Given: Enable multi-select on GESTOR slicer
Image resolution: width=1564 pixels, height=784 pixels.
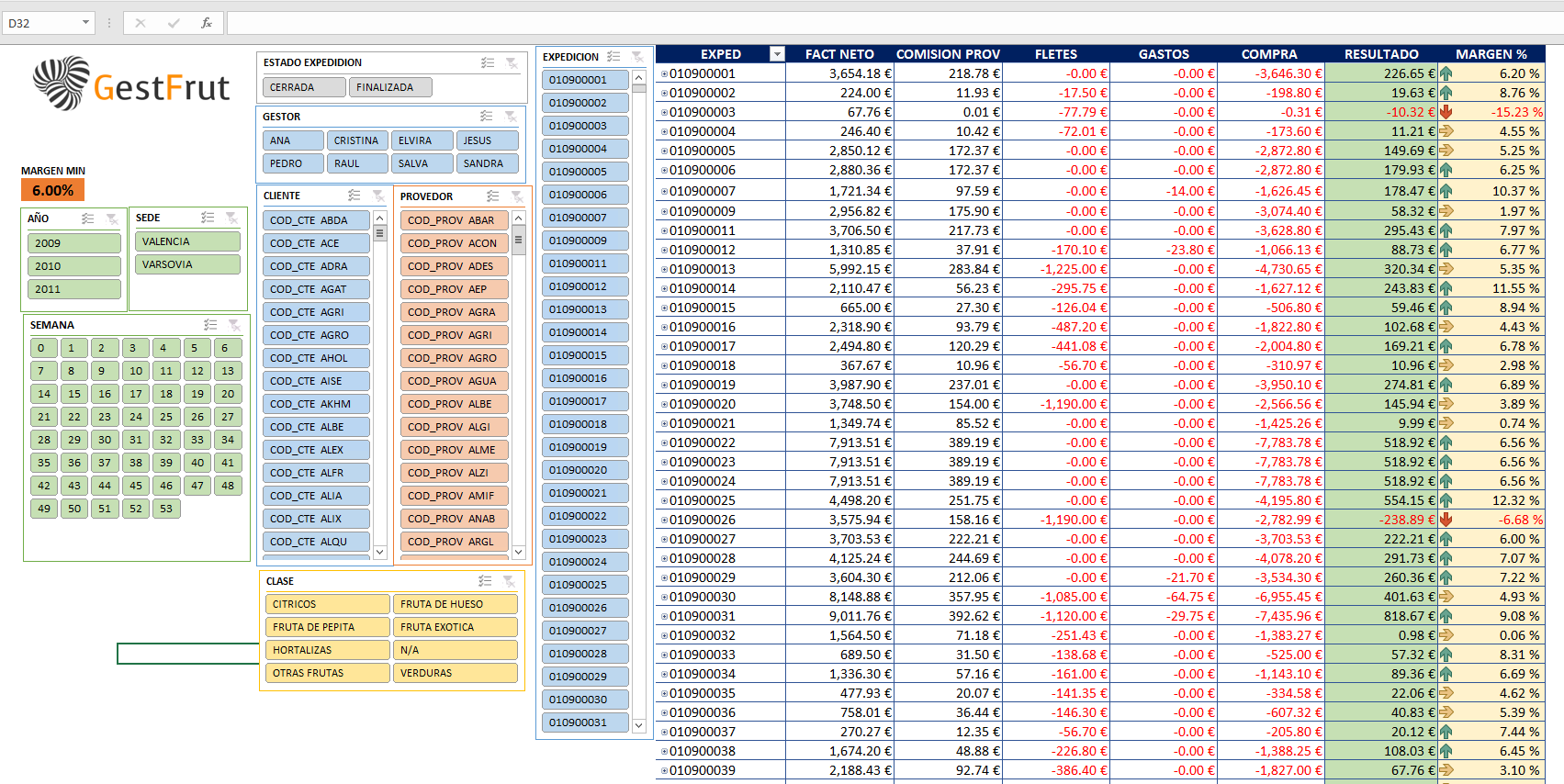Looking at the screenshot, I should (487, 117).
